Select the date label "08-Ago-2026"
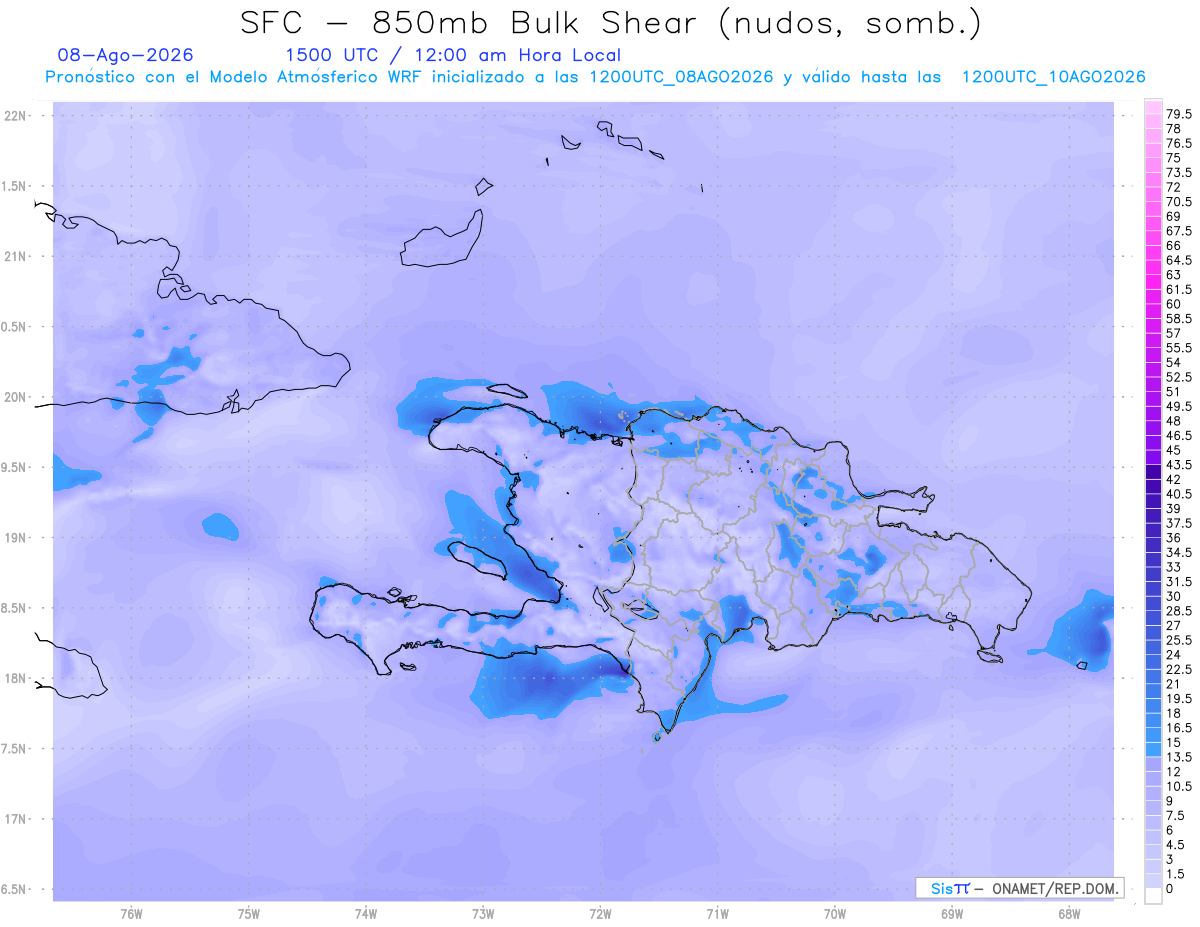This screenshot has height=927, width=1200. tap(126, 55)
